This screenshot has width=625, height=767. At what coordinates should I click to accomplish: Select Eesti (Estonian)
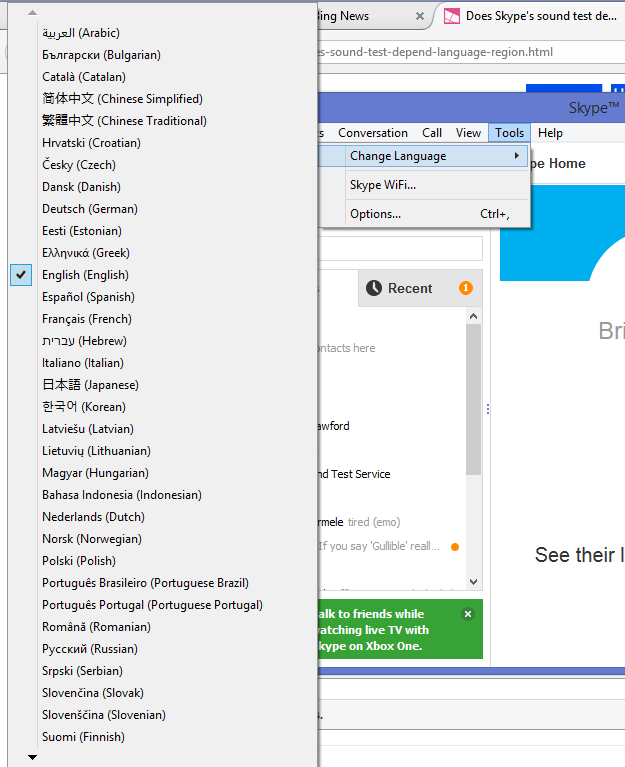82,231
